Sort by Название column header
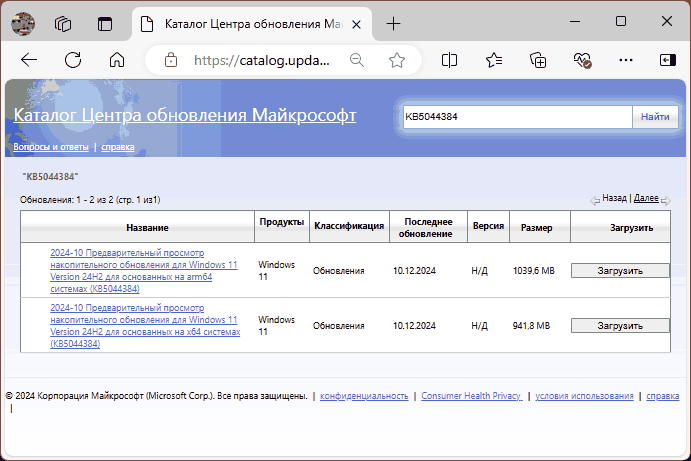691x461 pixels. pos(147,227)
